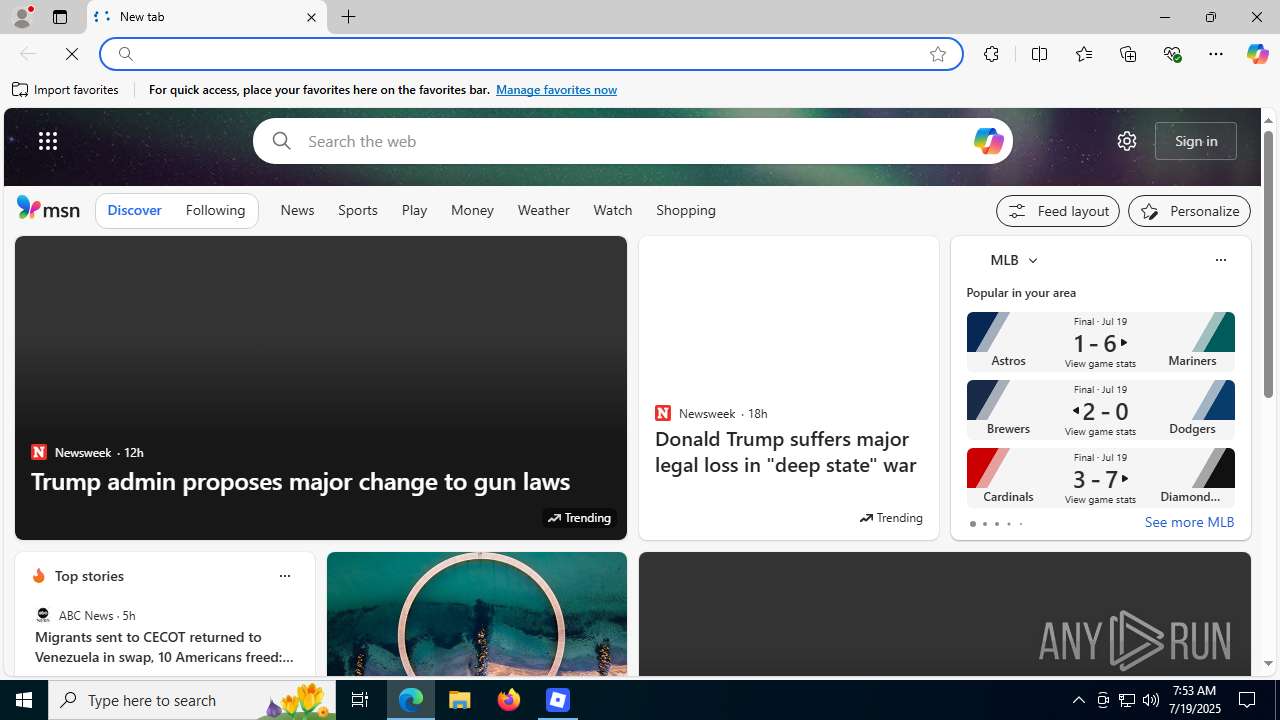Open Settings and more ellipsis menu
The width and height of the screenshot is (1280, 720).
point(1215,54)
